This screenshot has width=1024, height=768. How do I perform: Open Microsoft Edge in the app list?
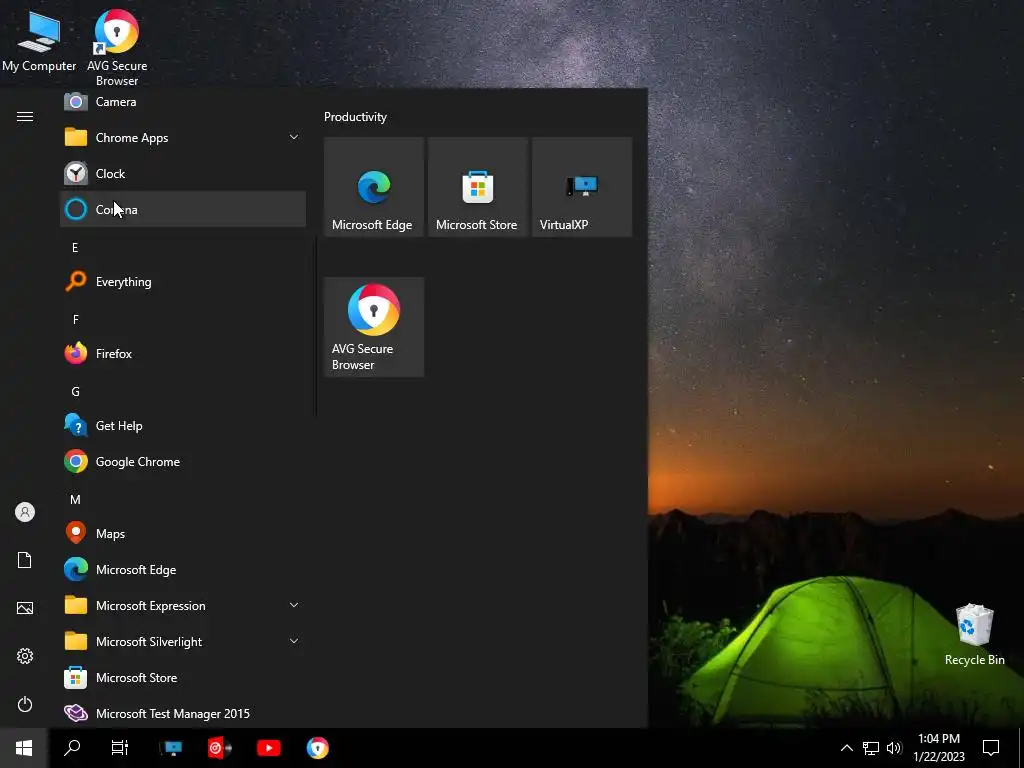[183, 569]
